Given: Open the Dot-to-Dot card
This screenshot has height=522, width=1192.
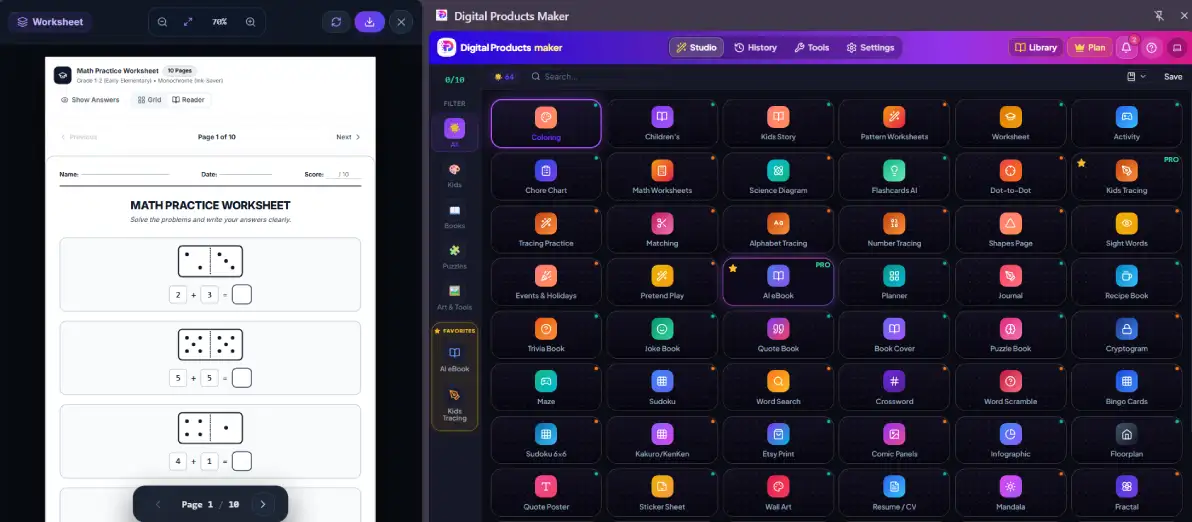Looking at the screenshot, I should coord(1010,176).
